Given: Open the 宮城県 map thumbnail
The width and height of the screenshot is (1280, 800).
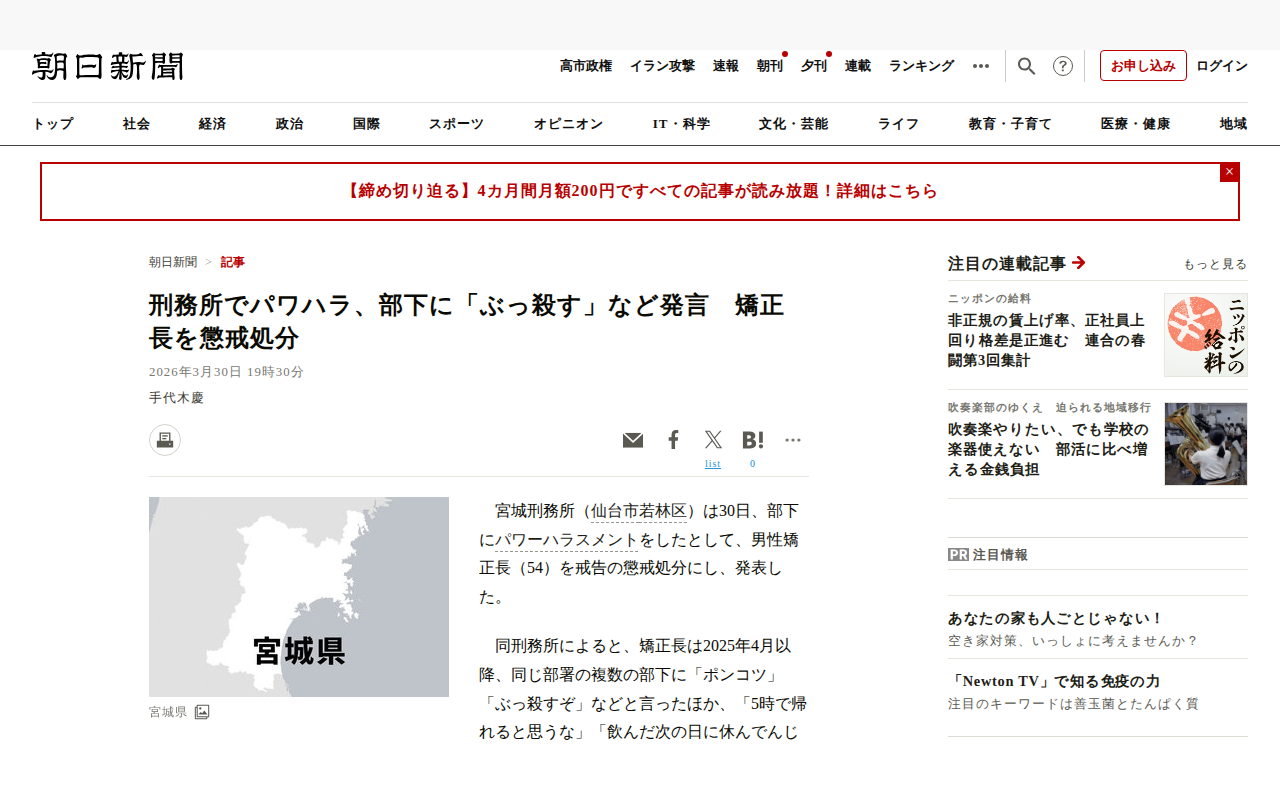Looking at the screenshot, I should click(299, 597).
